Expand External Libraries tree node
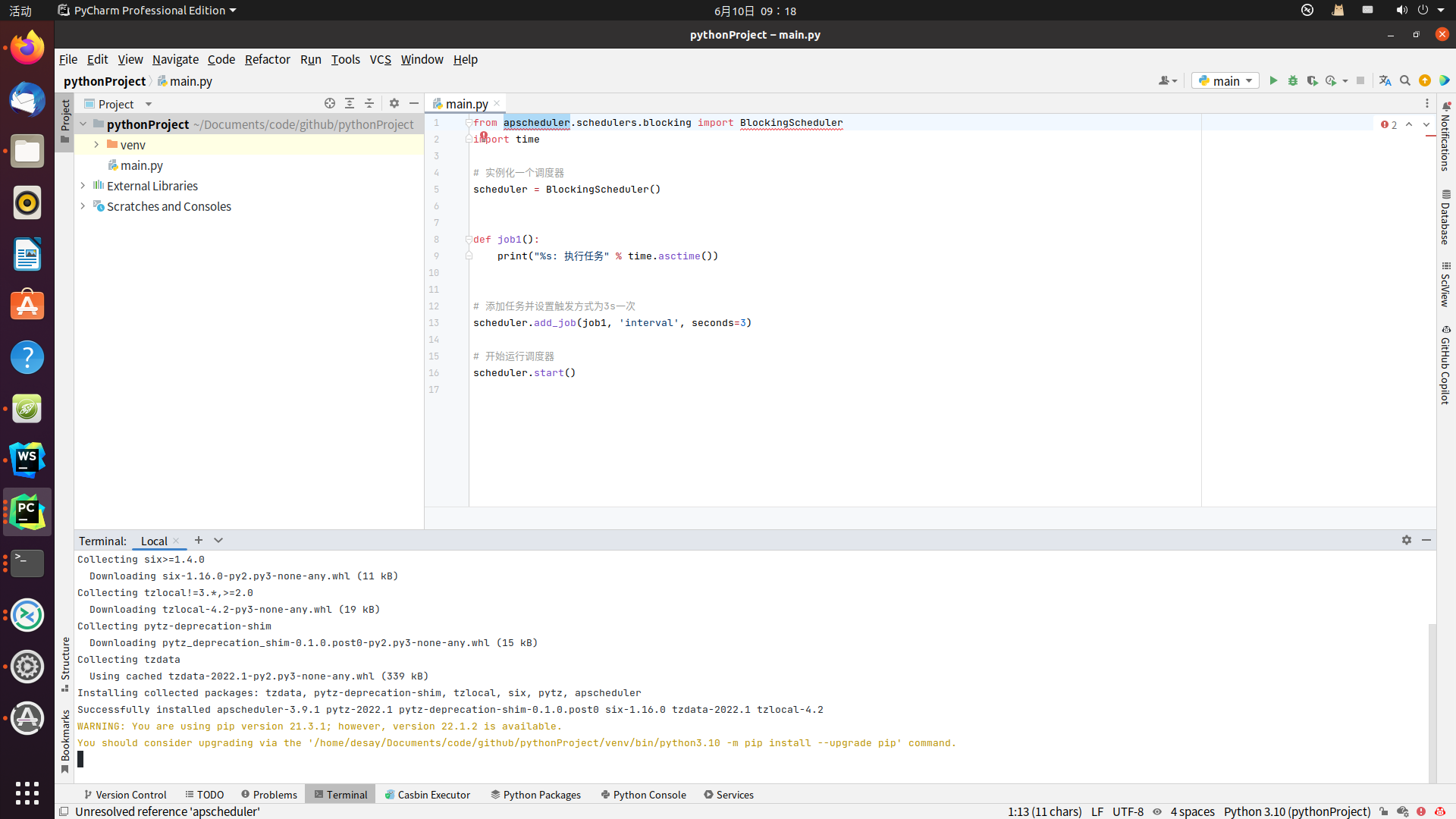1456x819 pixels. [83, 185]
